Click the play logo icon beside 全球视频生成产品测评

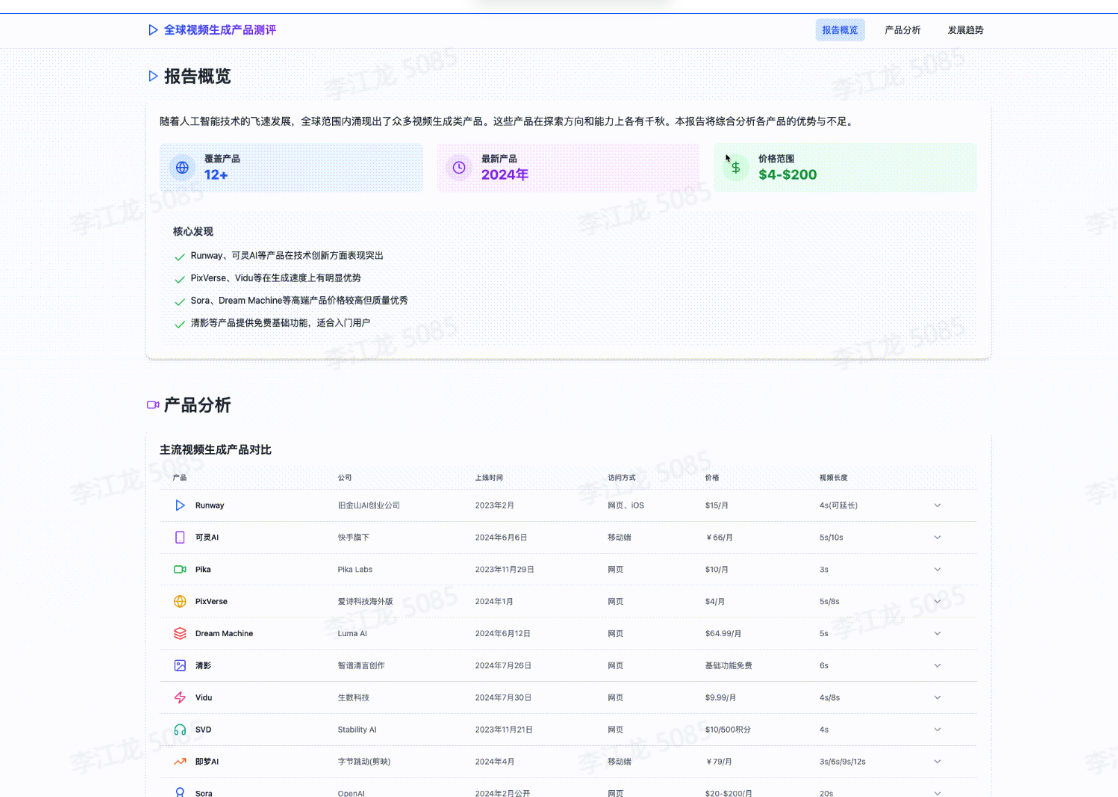(153, 30)
